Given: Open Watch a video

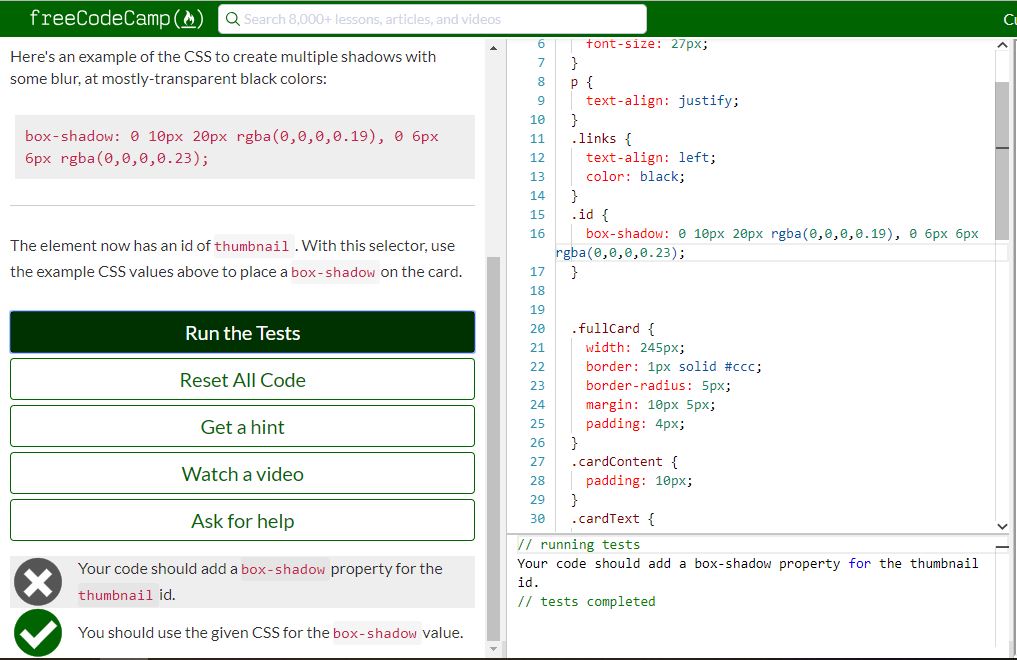Looking at the screenshot, I should pos(242,473).
